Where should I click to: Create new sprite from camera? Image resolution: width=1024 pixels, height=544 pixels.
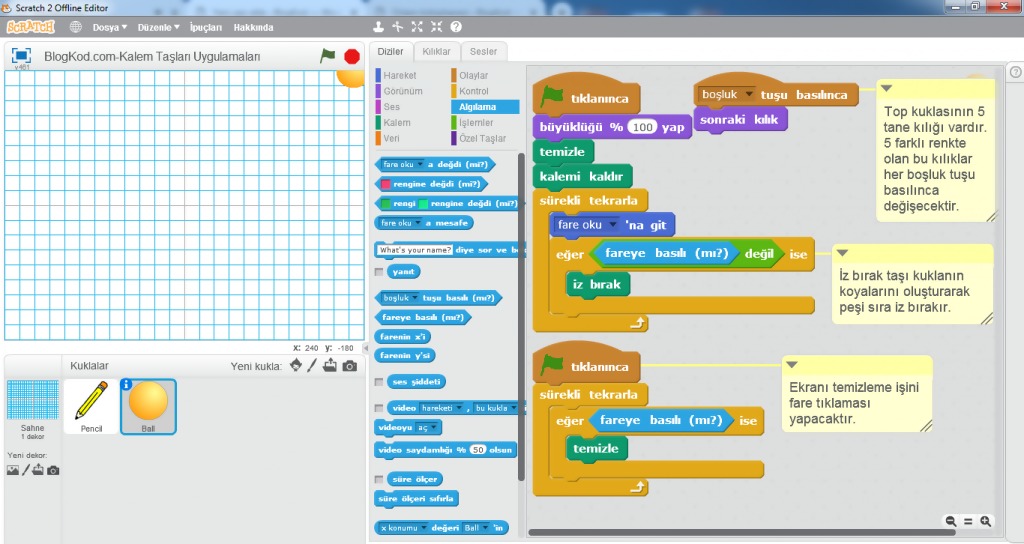(x=350, y=366)
